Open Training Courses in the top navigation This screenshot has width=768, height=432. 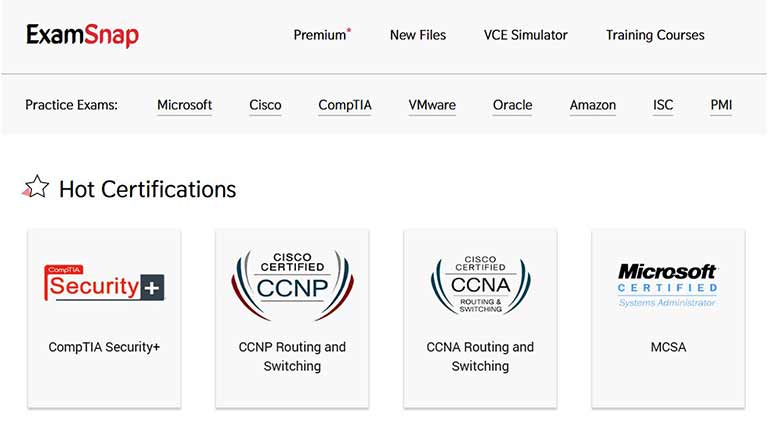tap(655, 35)
